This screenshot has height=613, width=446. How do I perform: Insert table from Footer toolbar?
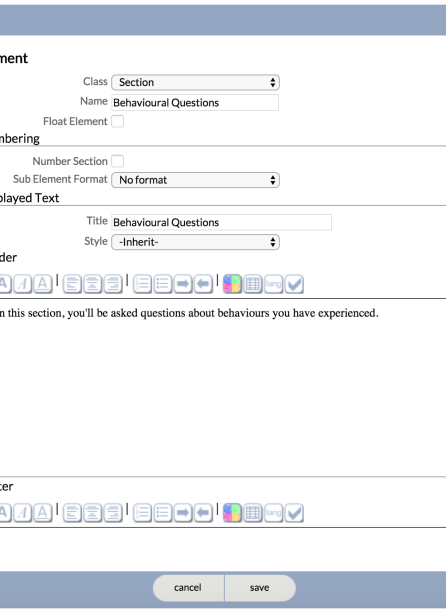coord(253,513)
